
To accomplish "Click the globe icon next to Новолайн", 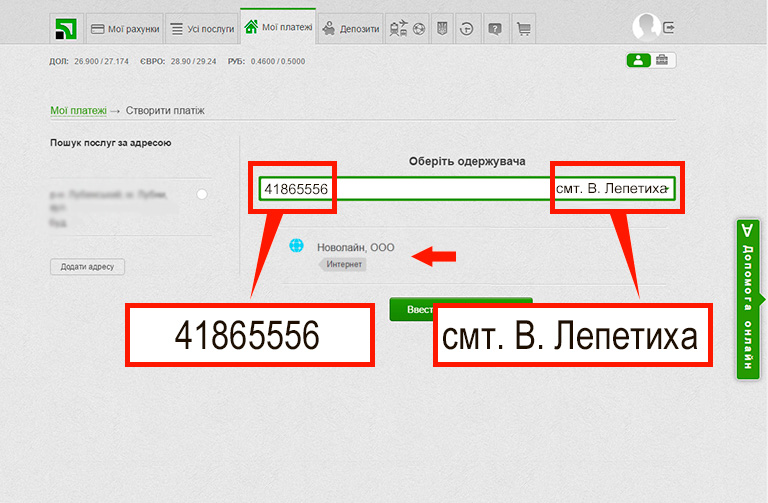I will tap(296, 246).
